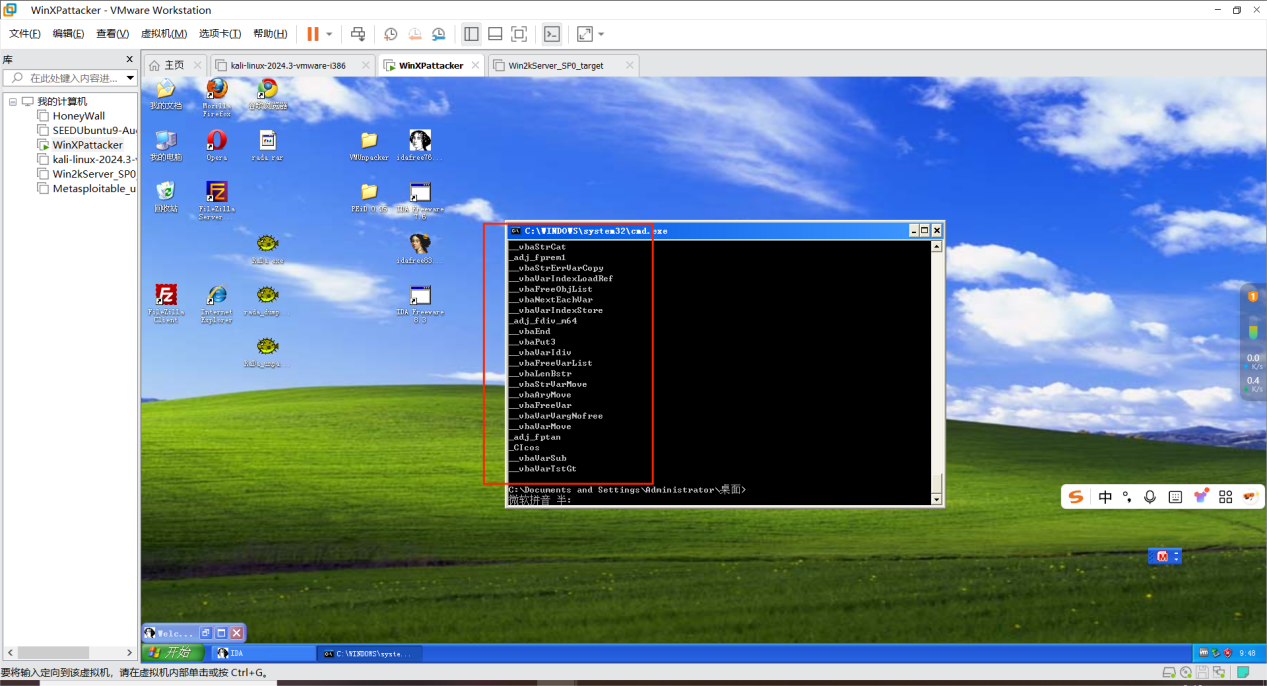
Task: Pause the virtual machine with the pause icon
Action: (313, 34)
